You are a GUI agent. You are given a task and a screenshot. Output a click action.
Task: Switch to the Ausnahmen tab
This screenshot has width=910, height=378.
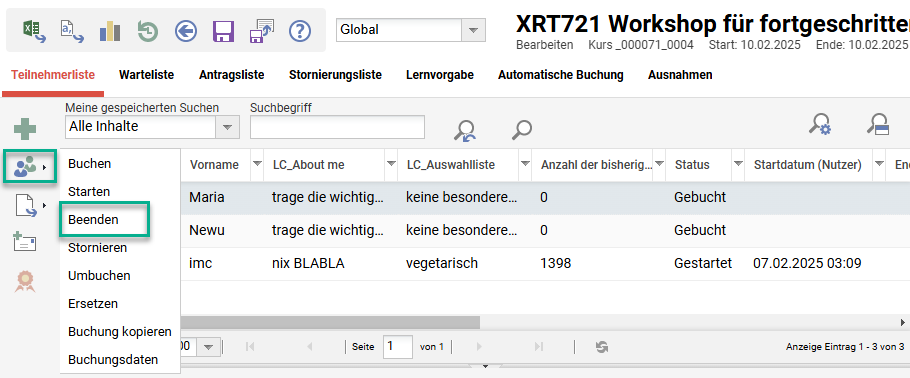click(x=680, y=75)
